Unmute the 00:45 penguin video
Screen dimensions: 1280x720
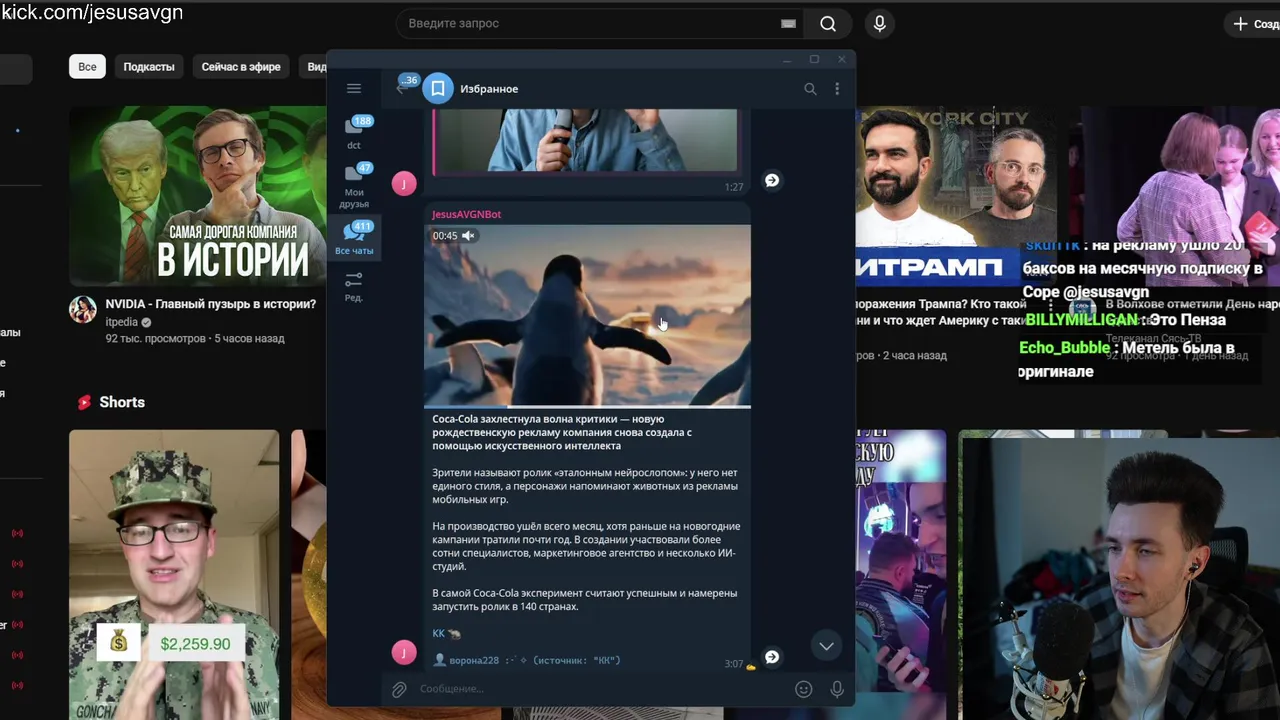tap(468, 236)
